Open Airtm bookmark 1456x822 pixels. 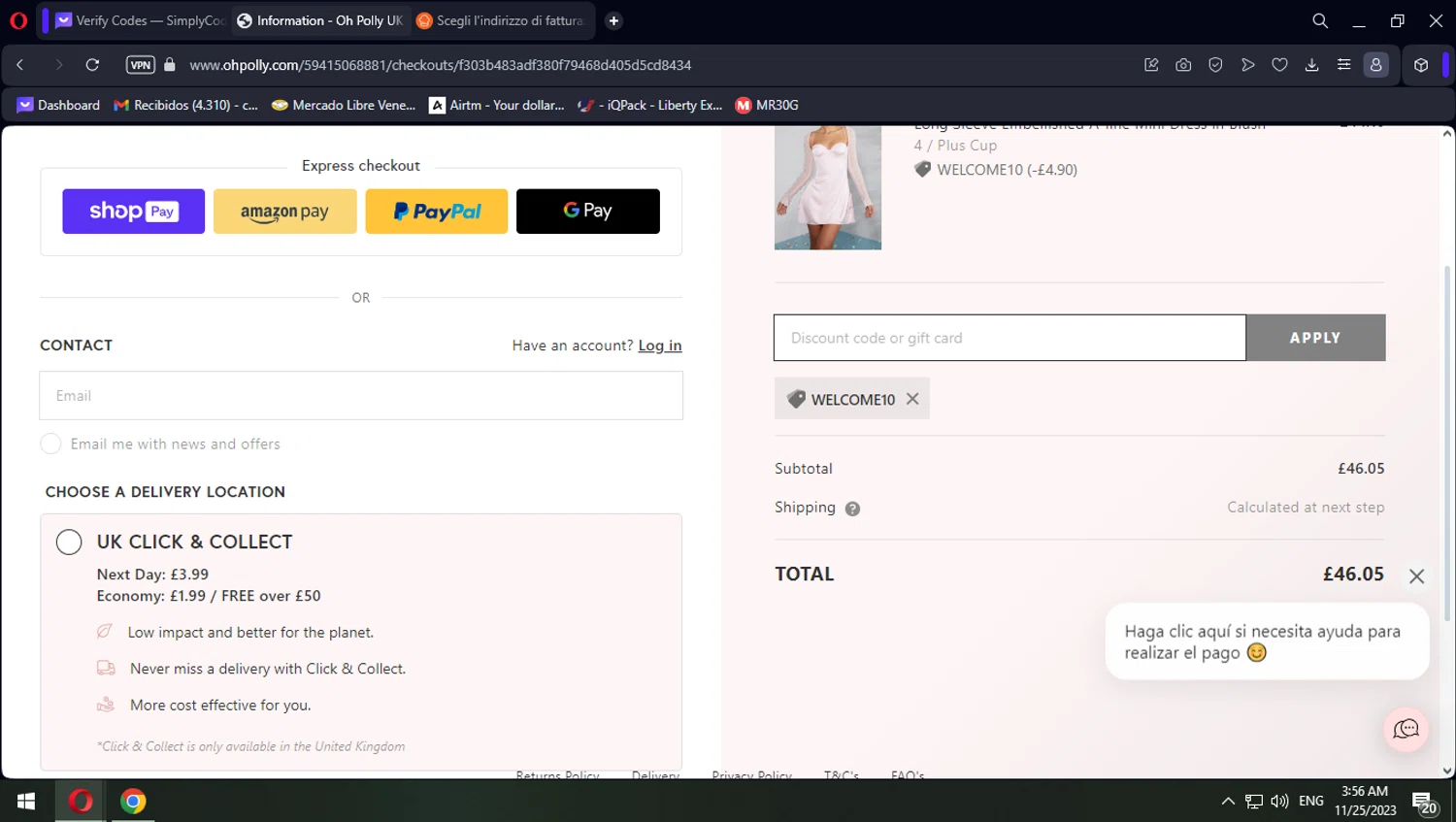[497, 105]
